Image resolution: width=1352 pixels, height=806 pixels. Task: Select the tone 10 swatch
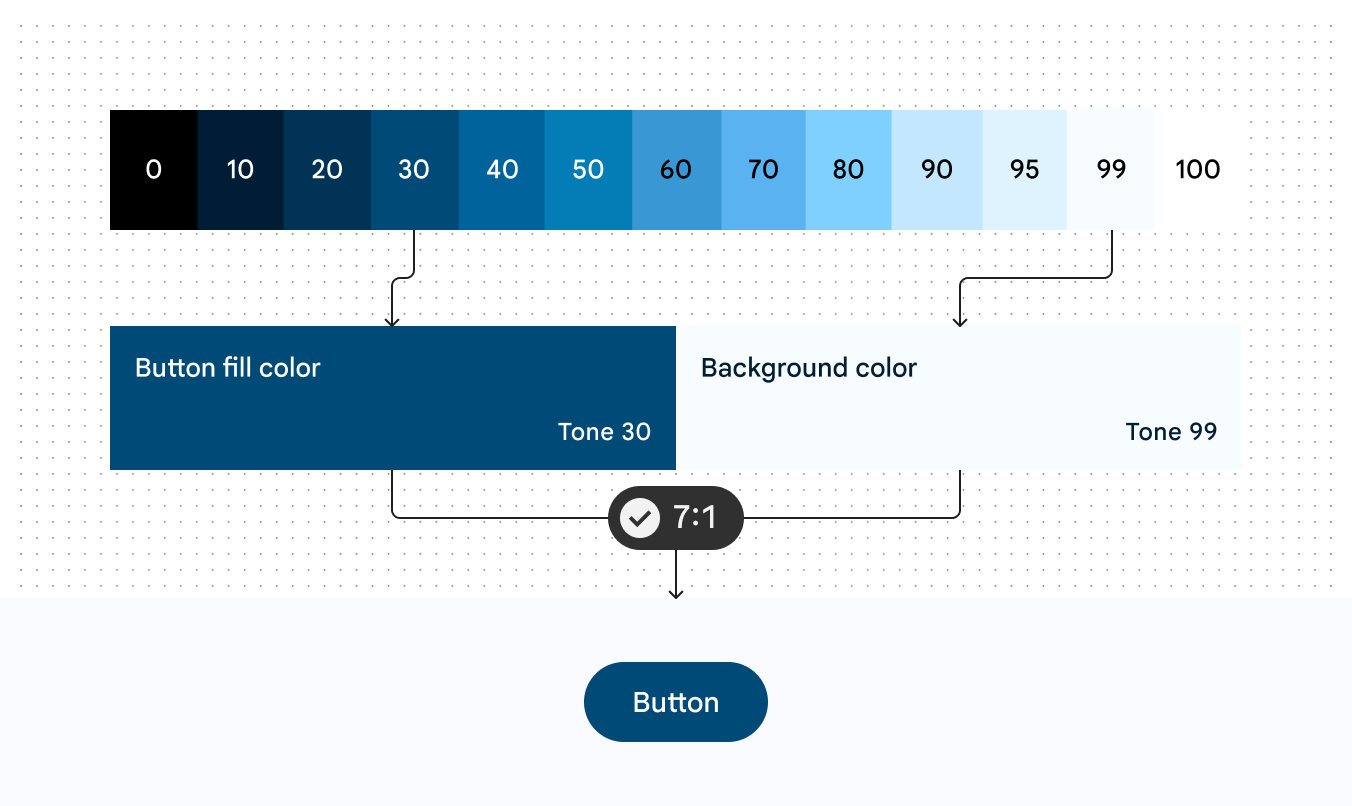(x=240, y=170)
